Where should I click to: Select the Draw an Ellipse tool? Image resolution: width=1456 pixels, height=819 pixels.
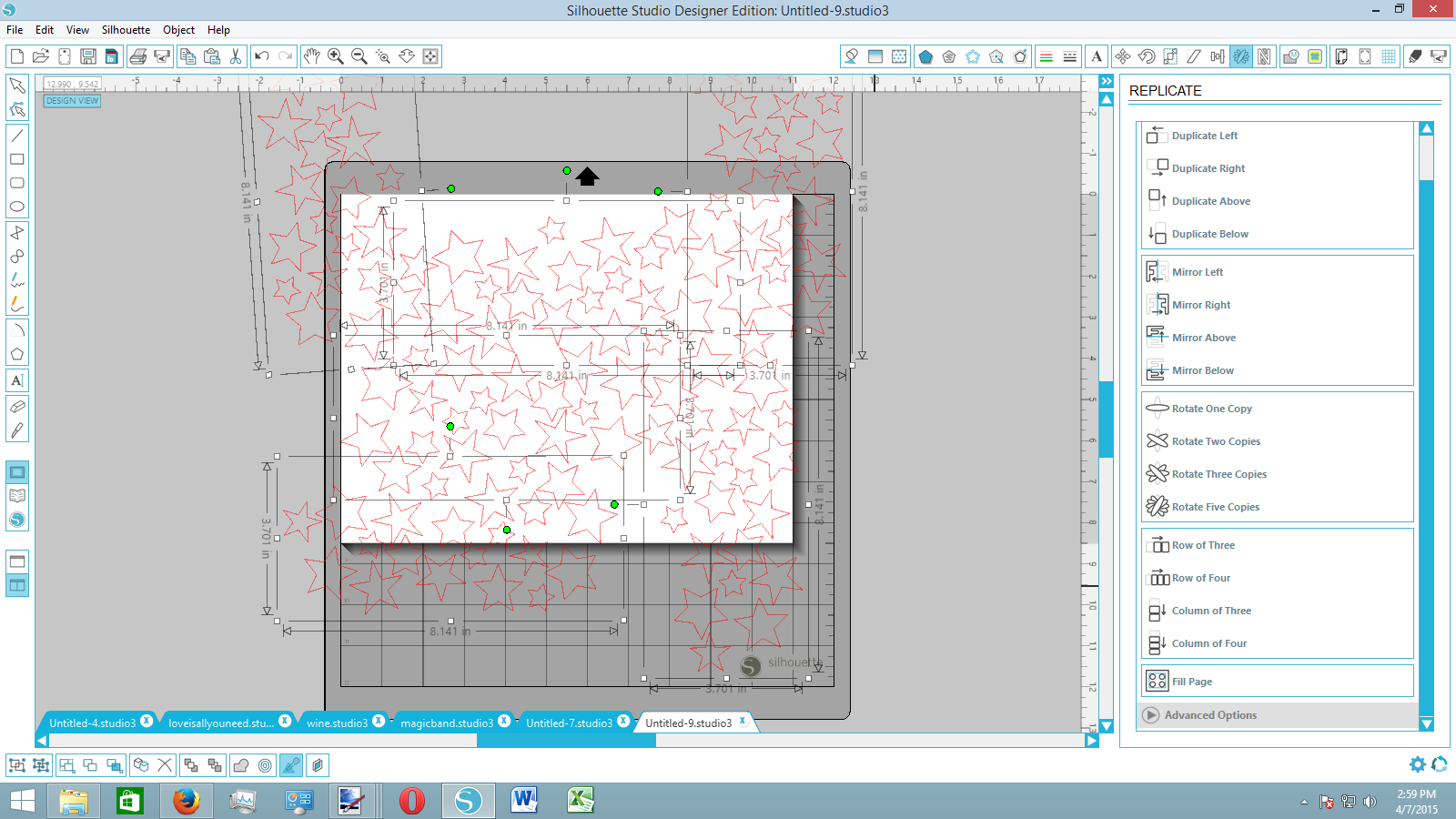pos(16,207)
